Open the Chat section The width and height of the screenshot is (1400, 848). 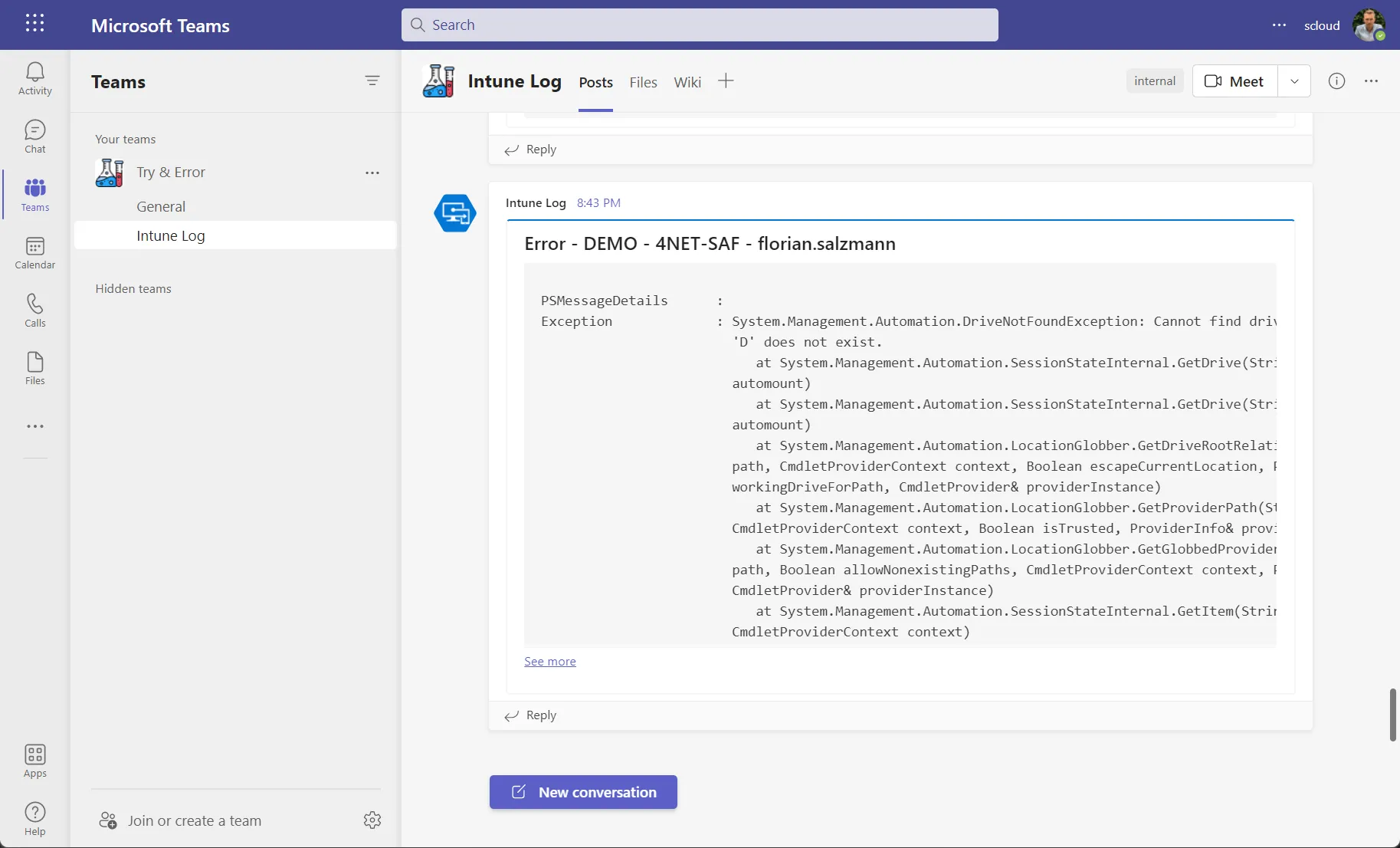pos(35,137)
